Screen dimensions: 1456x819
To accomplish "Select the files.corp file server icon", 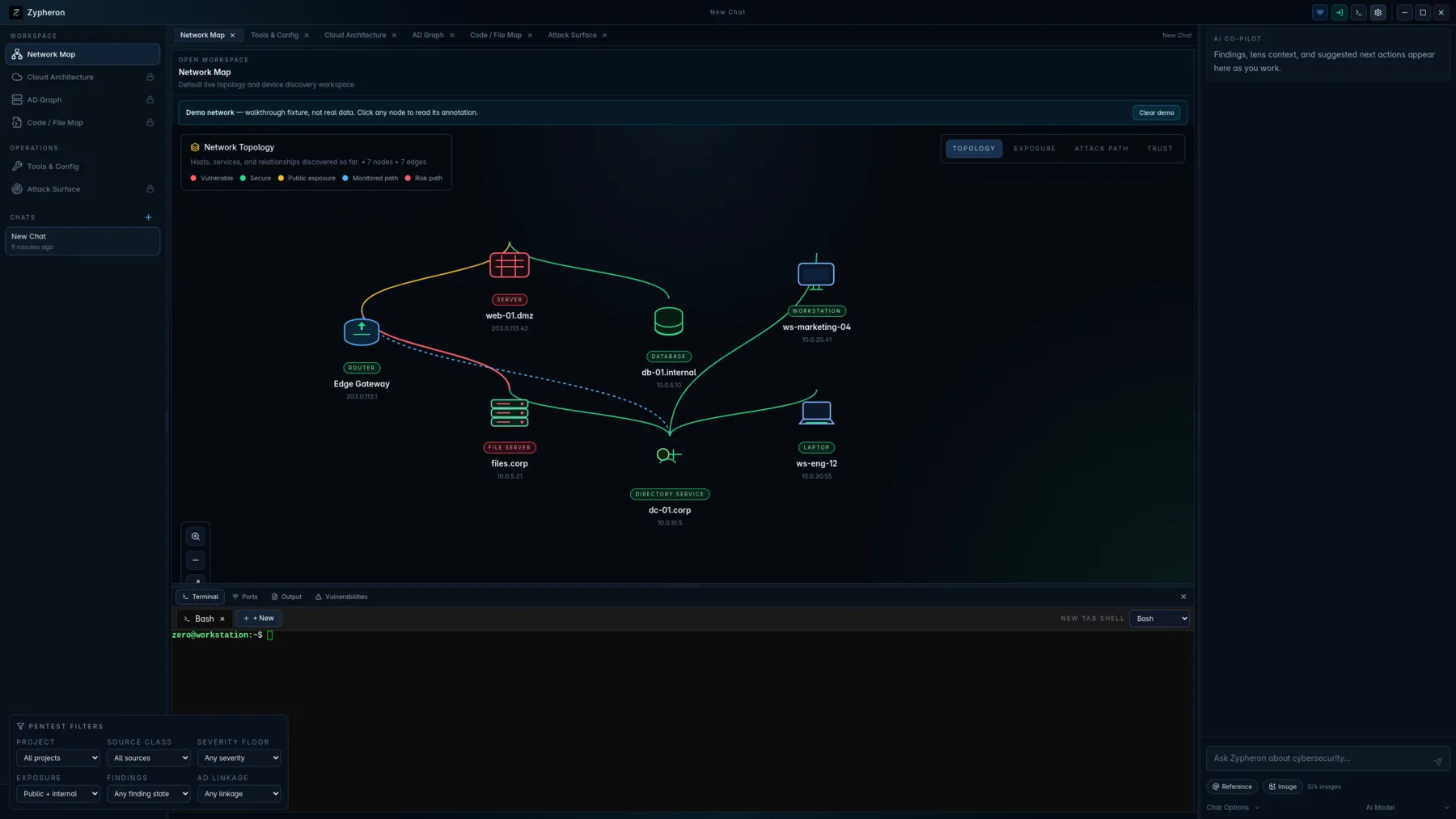I will pyautogui.click(x=509, y=412).
